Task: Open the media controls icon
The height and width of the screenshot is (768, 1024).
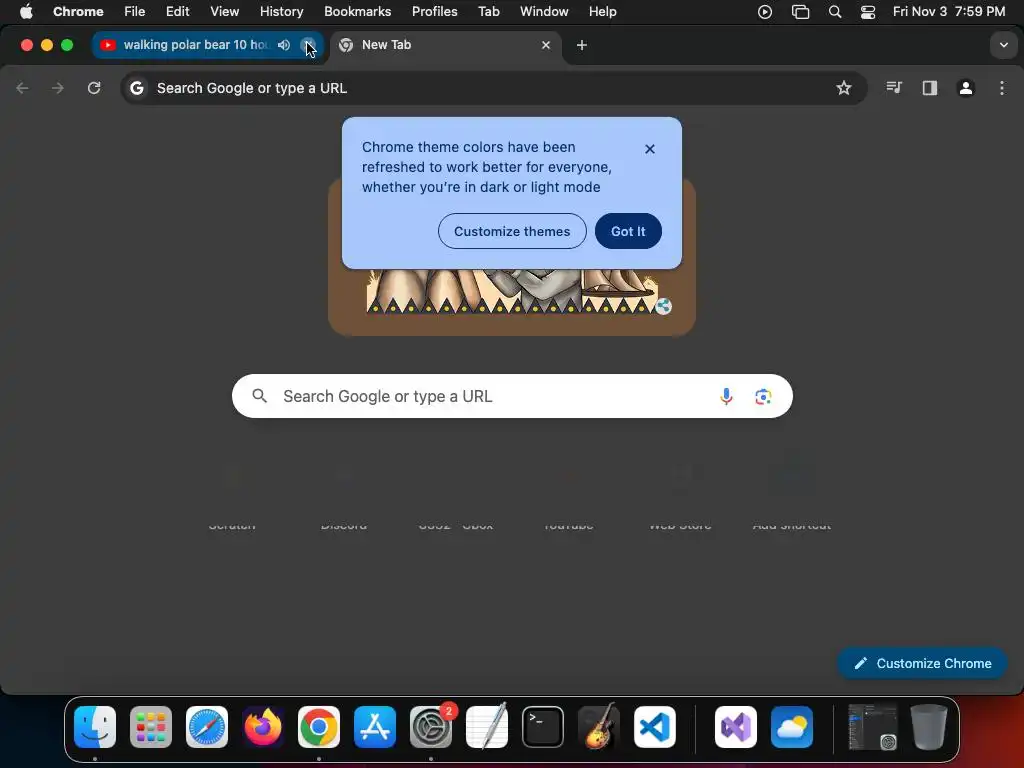Action: click(893, 88)
